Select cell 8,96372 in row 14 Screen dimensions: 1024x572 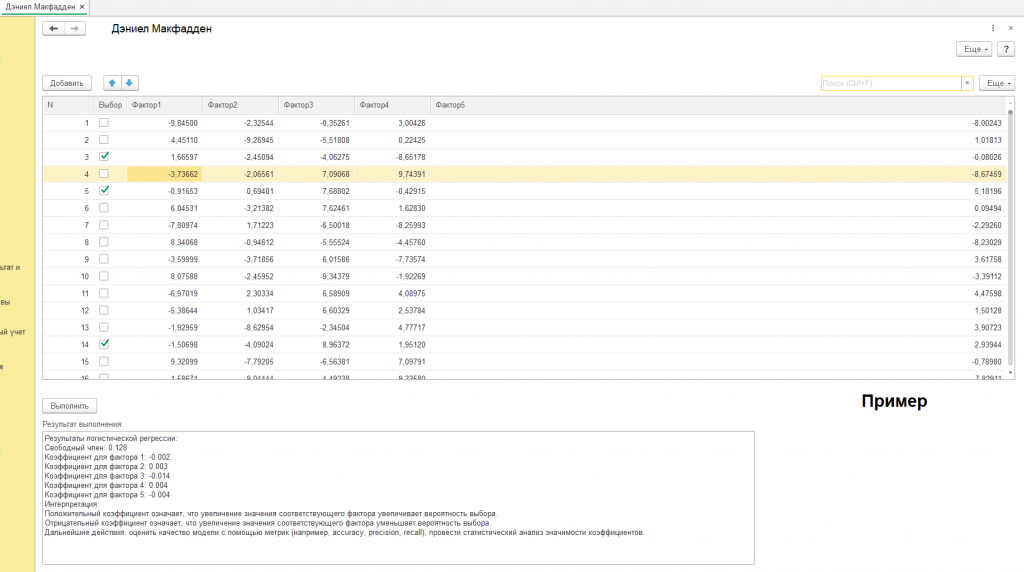tap(317, 344)
